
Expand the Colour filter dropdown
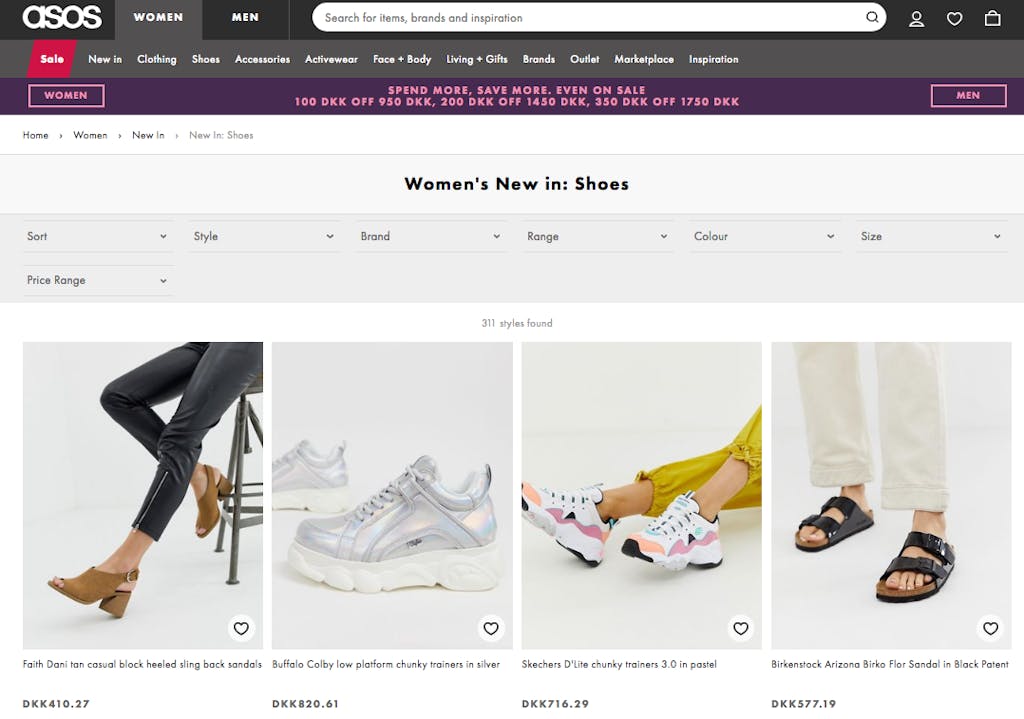(x=764, y=236)
